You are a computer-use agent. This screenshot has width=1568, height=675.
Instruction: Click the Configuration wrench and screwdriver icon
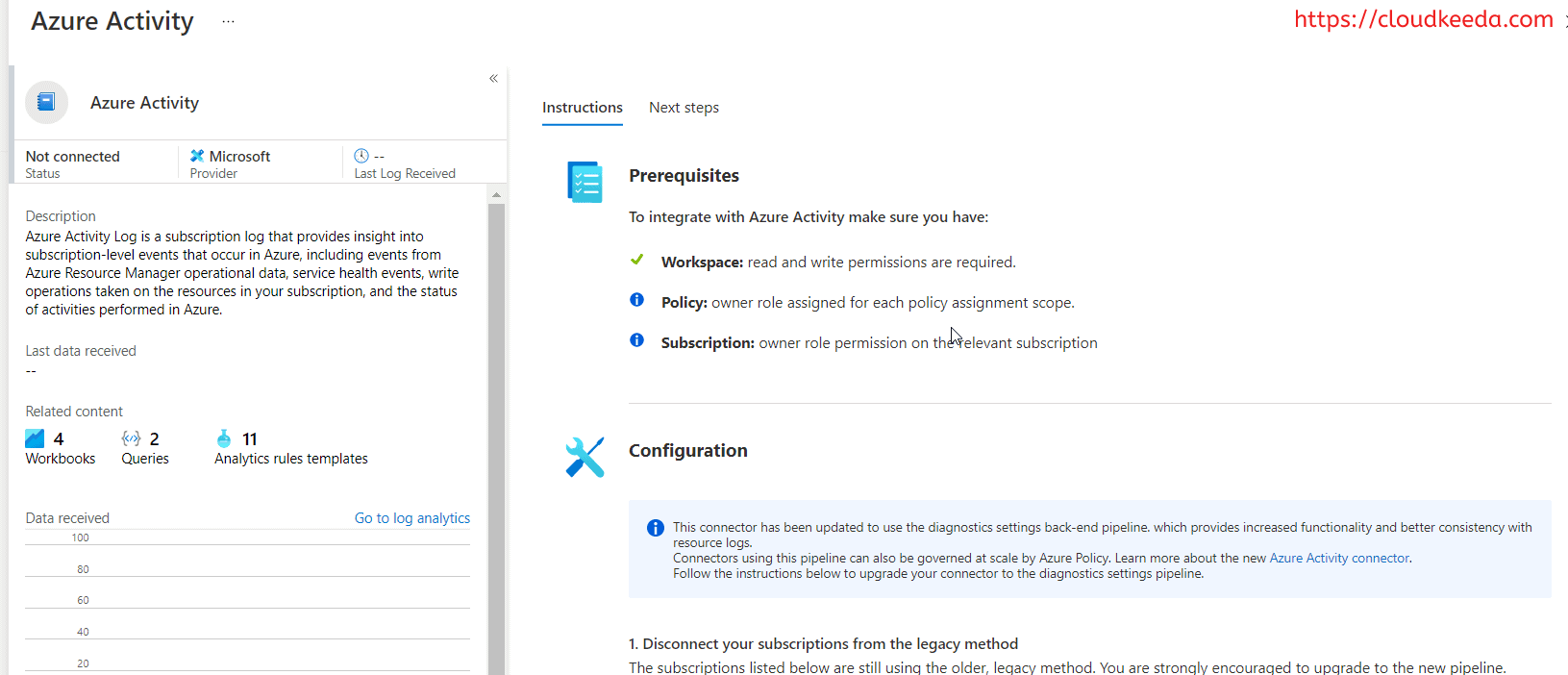click(x=585, y=457)
